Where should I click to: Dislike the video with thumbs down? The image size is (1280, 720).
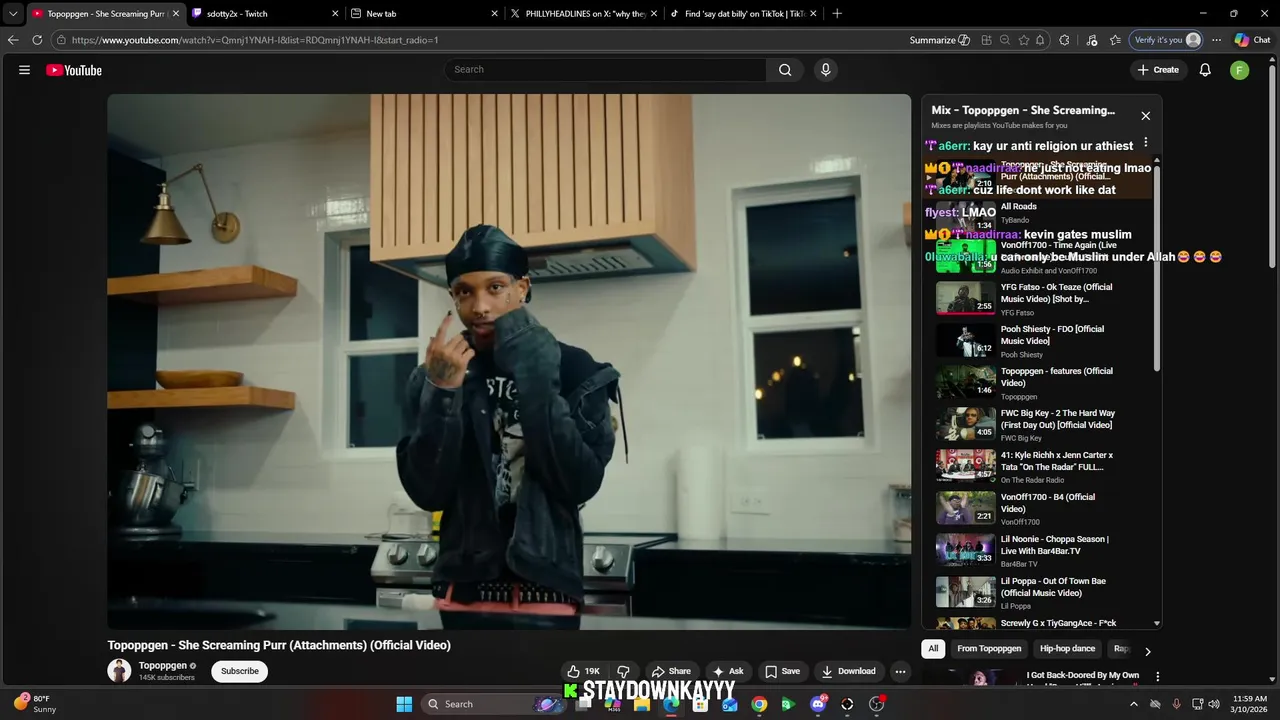click(x=623, y=671)
